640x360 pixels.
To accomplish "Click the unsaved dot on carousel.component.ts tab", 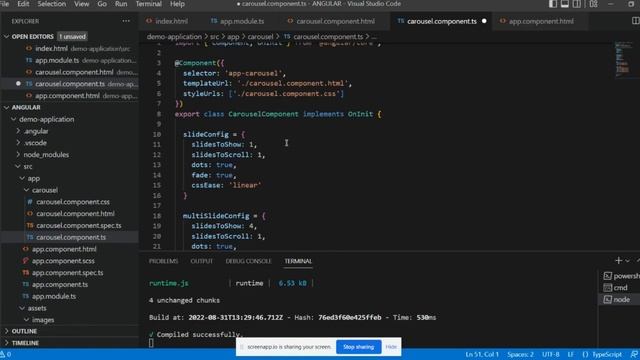I will click(x=484, y=21).
